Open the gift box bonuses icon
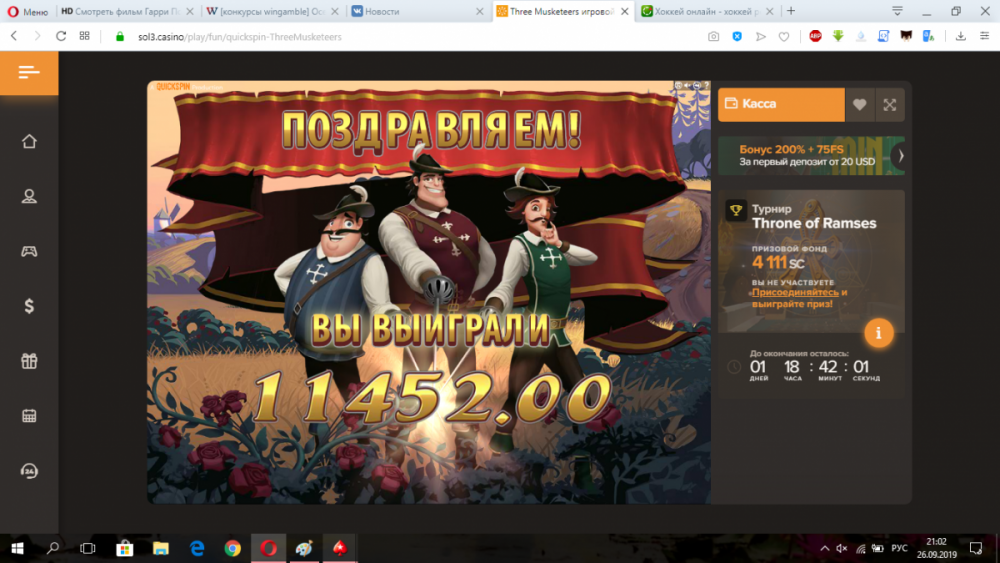1000x563 pixels. click(29, 361)
